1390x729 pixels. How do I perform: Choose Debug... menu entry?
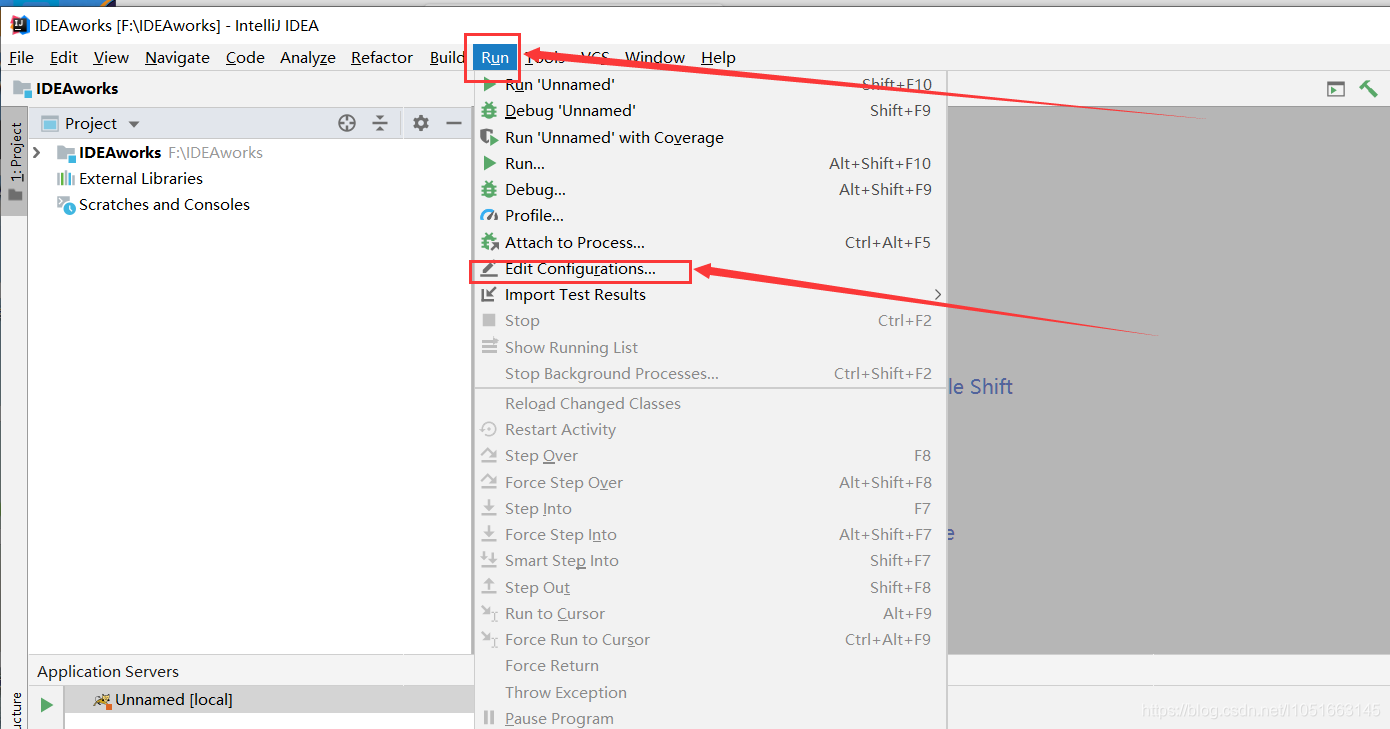pos(710,189)
